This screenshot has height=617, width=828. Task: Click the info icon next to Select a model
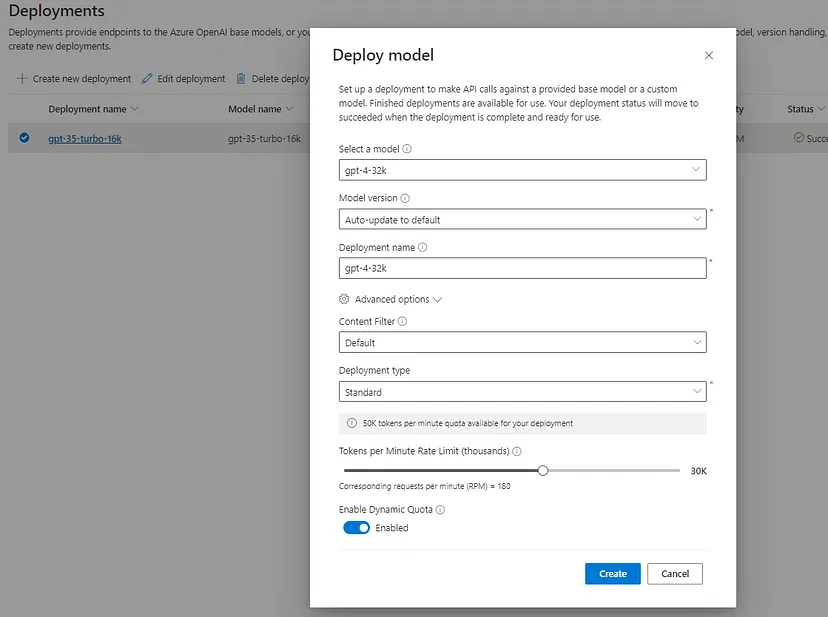pyautogui.click(x=407, y=149)
